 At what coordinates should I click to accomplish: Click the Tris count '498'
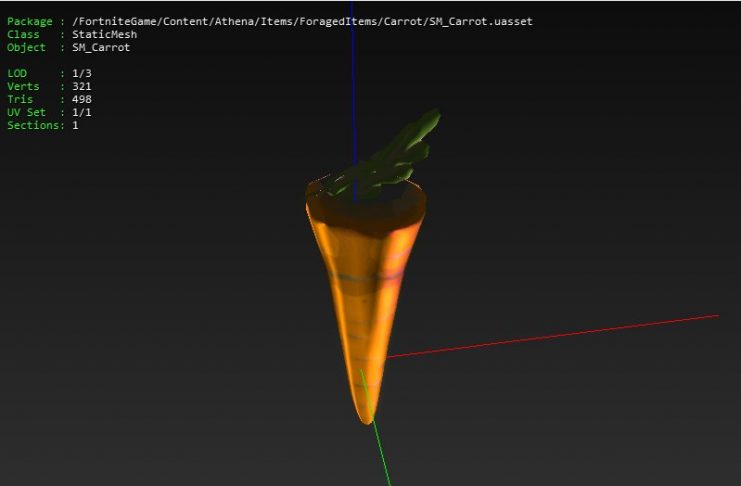[82, 99]
